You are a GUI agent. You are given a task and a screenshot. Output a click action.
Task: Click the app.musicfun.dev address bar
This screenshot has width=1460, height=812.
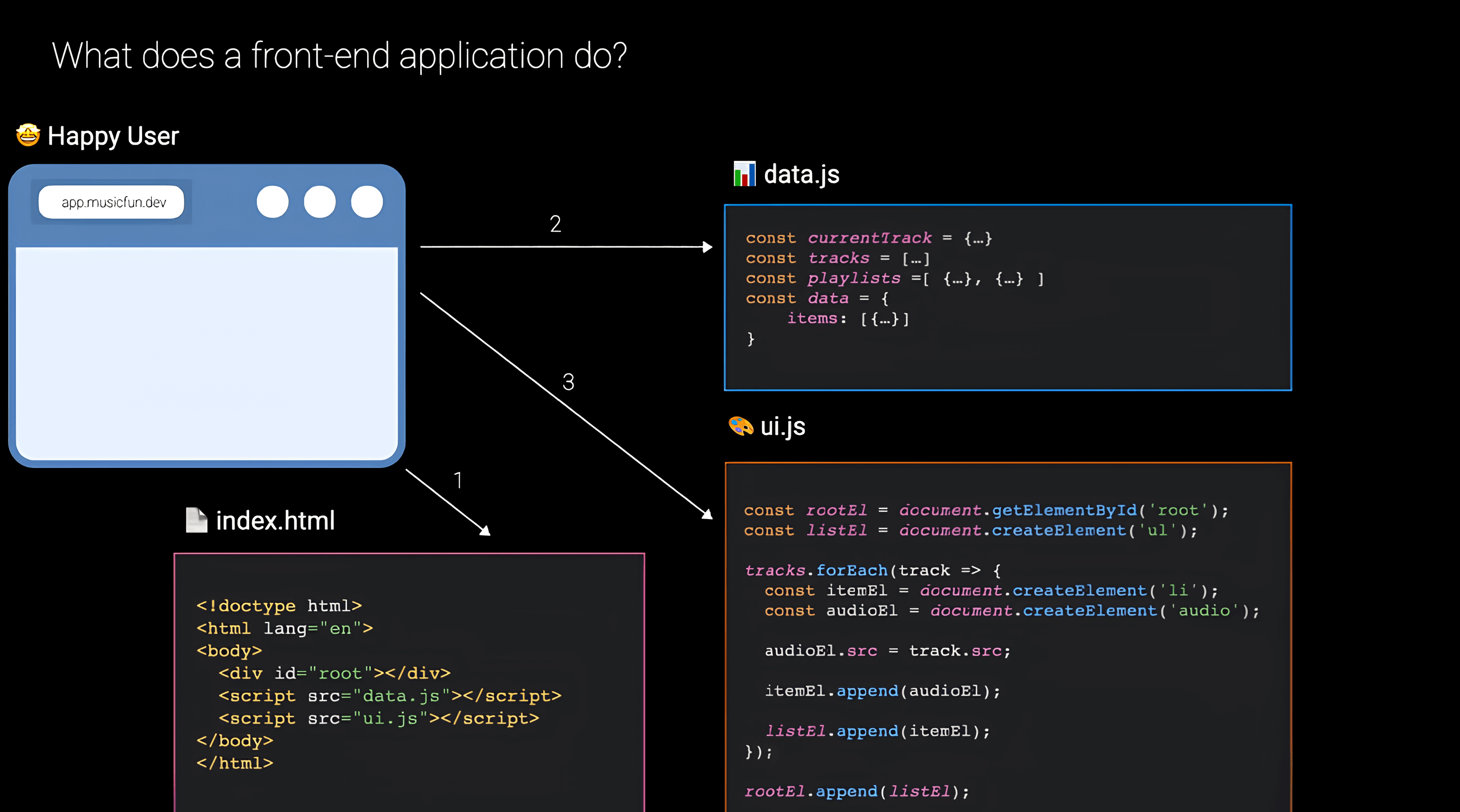(x=112, y=202)
